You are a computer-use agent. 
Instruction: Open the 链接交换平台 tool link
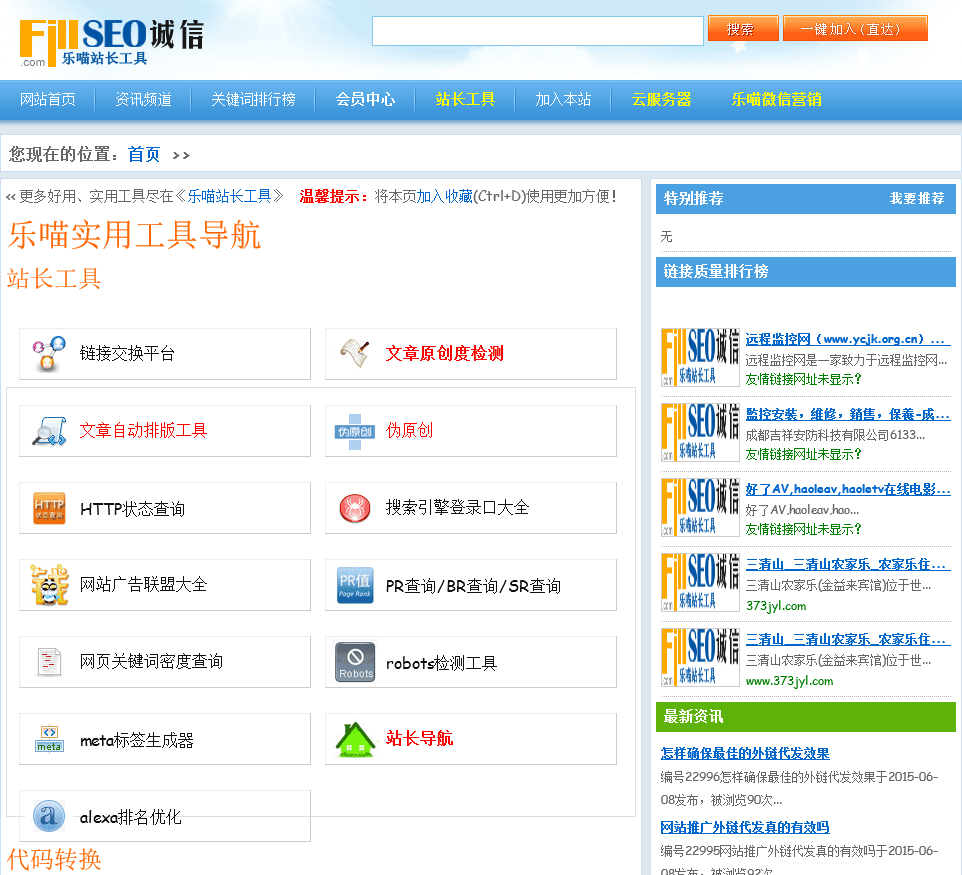point(128,353)
